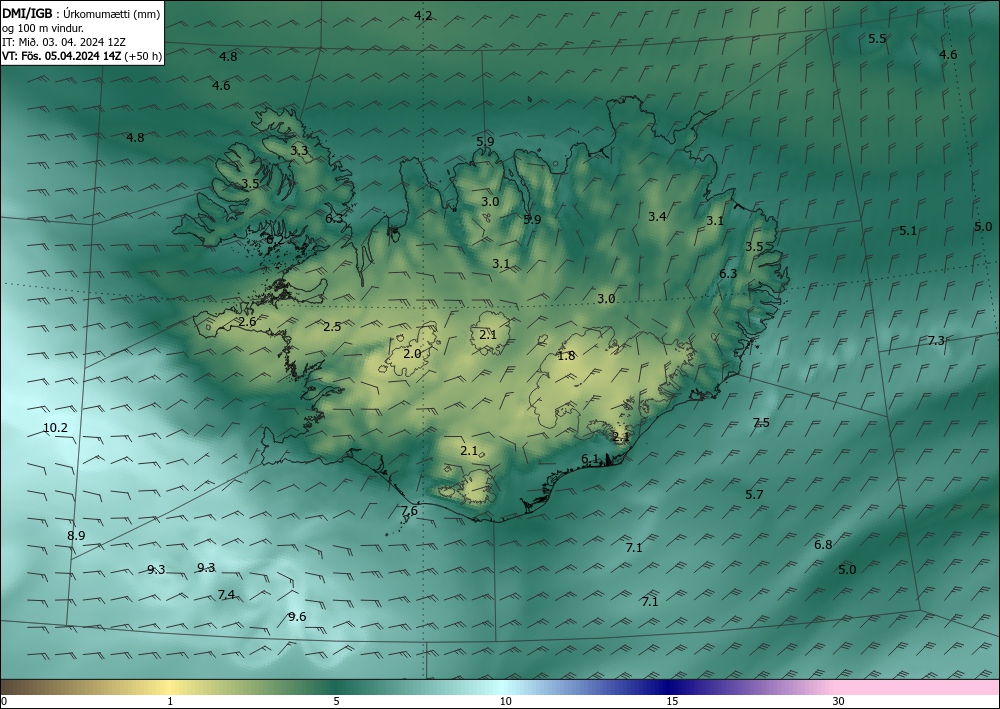Click the 2.5 value on the map
The width and height of the screenshot is (1000, 709).
[332, 326]
